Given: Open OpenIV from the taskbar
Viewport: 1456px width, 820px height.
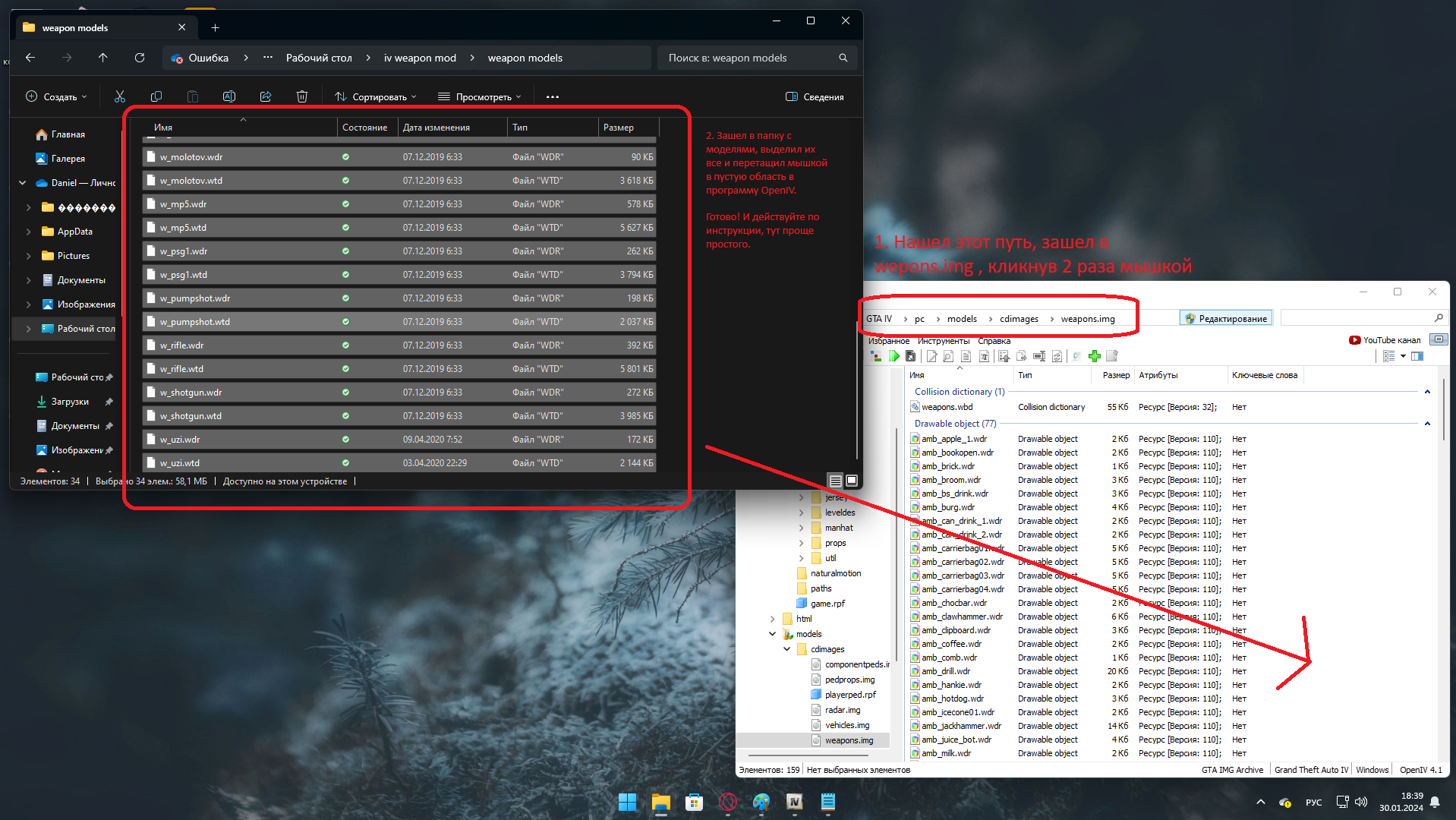Looking at the screenshot, I should tap(795, 802).
